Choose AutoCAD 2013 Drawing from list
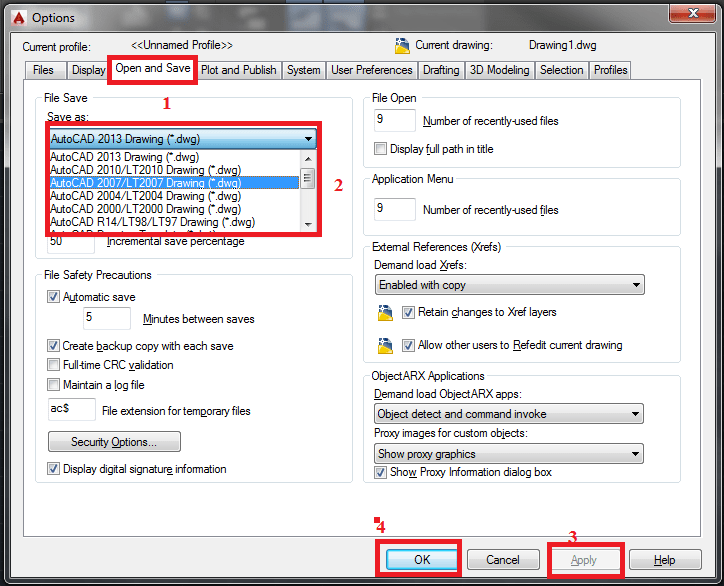The height and width of the screenshot is (586, 724). 174,157
